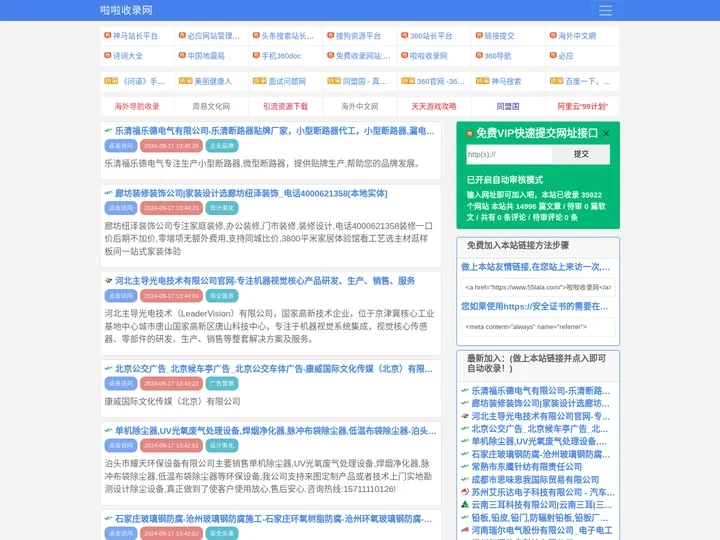Click the icon next to 海外中文網
Viewport: 720px width, 540px height.
tap(553, 35)
